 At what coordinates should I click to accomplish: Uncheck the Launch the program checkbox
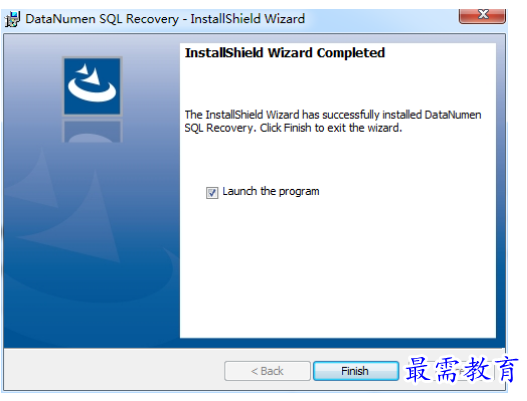pyautogui.click(x=212, y=193)
